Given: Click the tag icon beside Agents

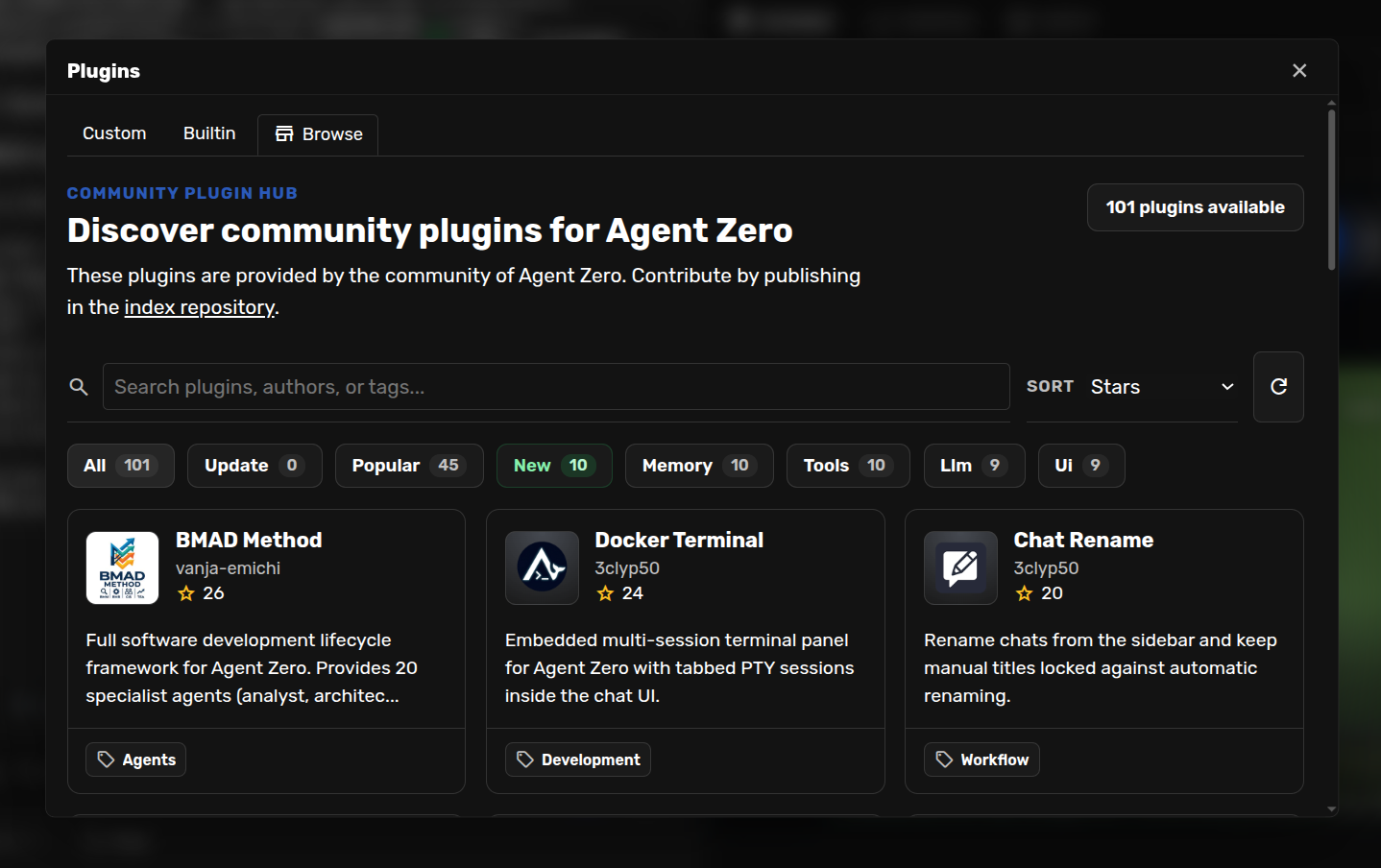Looking at the screenshot, I should (106, 759).
